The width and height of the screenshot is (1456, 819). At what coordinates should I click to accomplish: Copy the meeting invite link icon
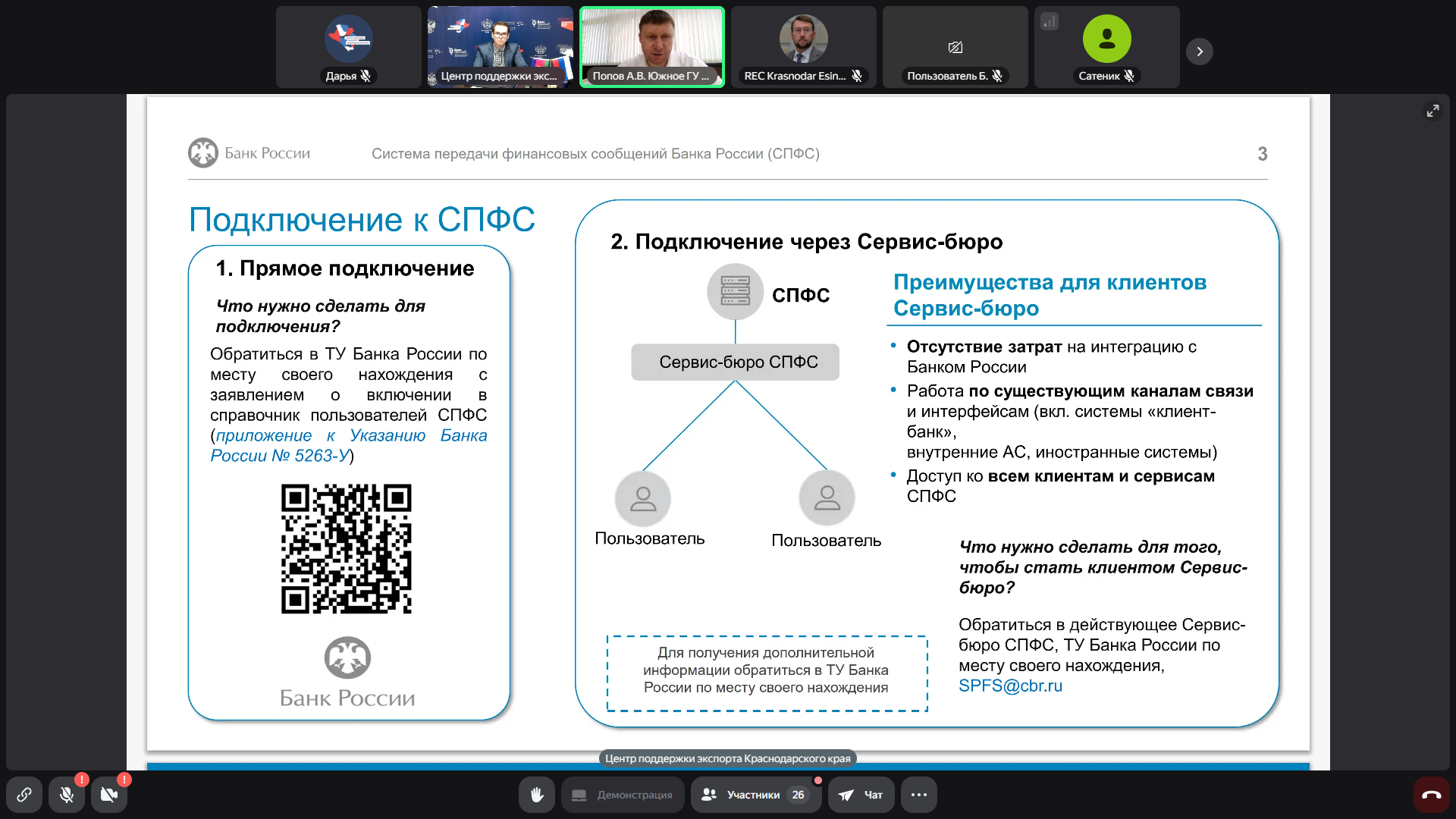tap(24, 795)
